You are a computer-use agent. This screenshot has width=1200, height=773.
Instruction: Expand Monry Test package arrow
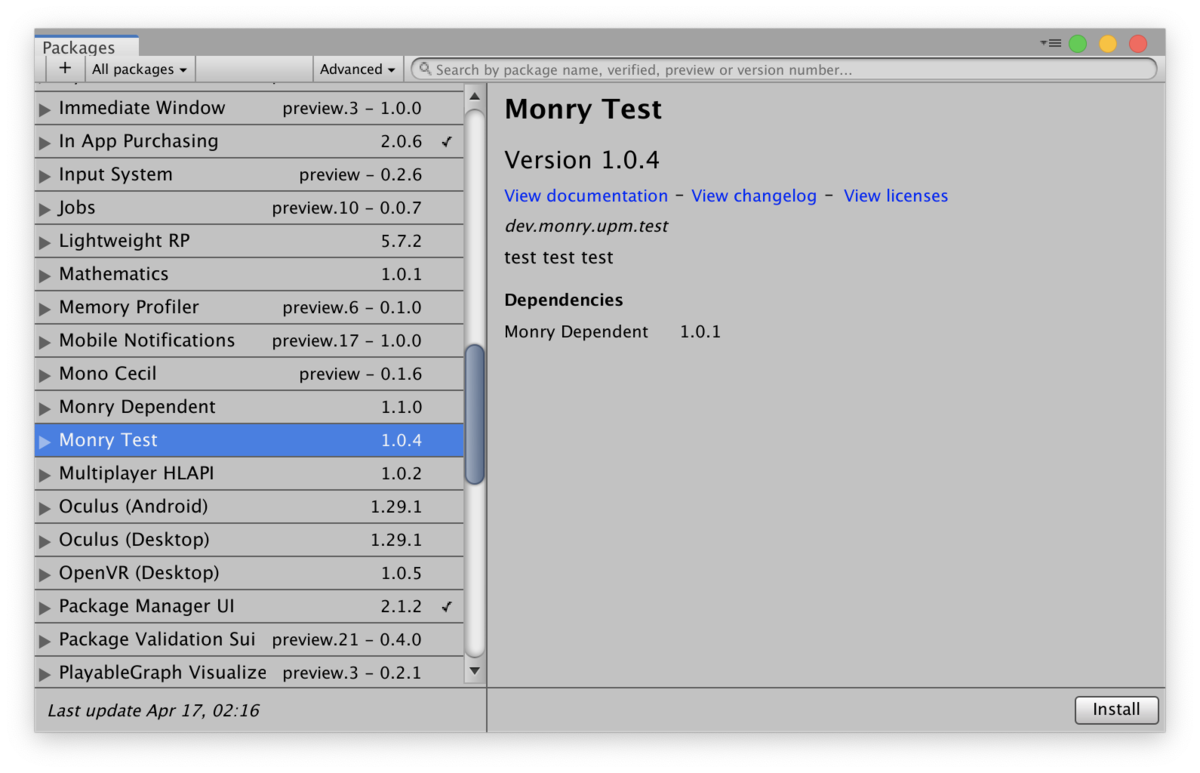click(44, 441)
